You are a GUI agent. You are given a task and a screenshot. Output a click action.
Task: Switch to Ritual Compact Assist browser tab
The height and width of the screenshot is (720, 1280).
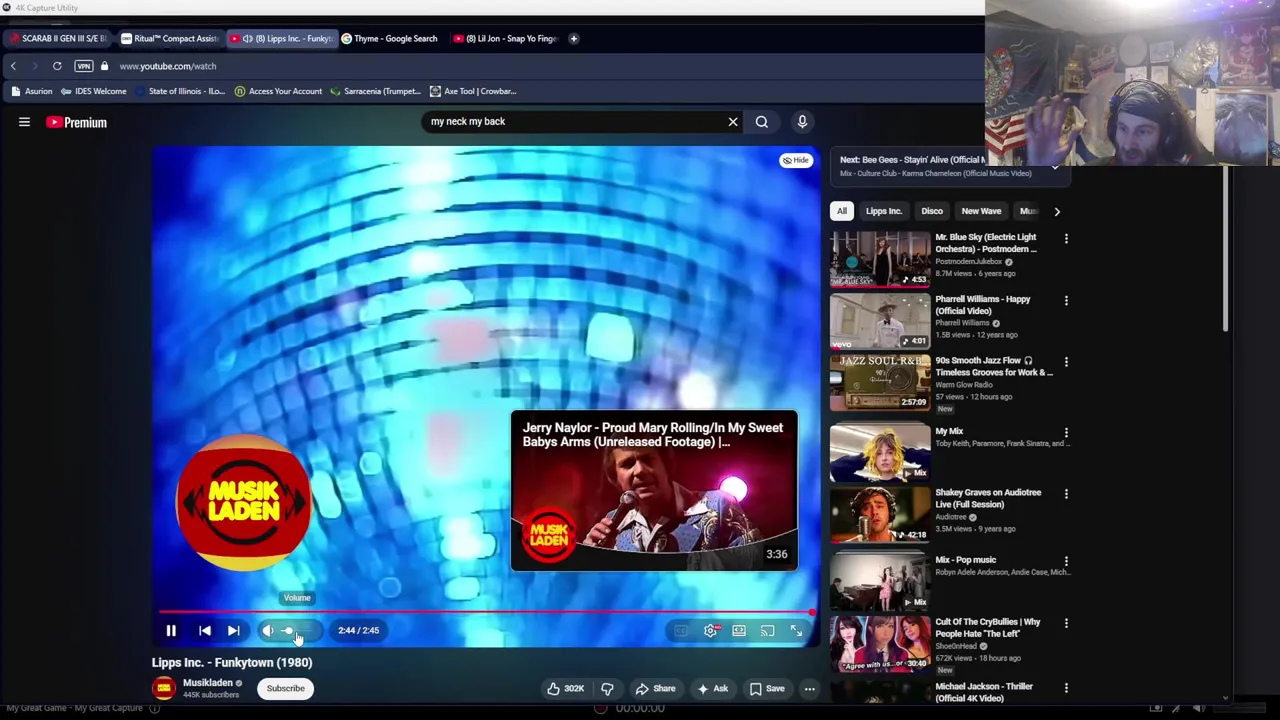(x=170, y=38)
